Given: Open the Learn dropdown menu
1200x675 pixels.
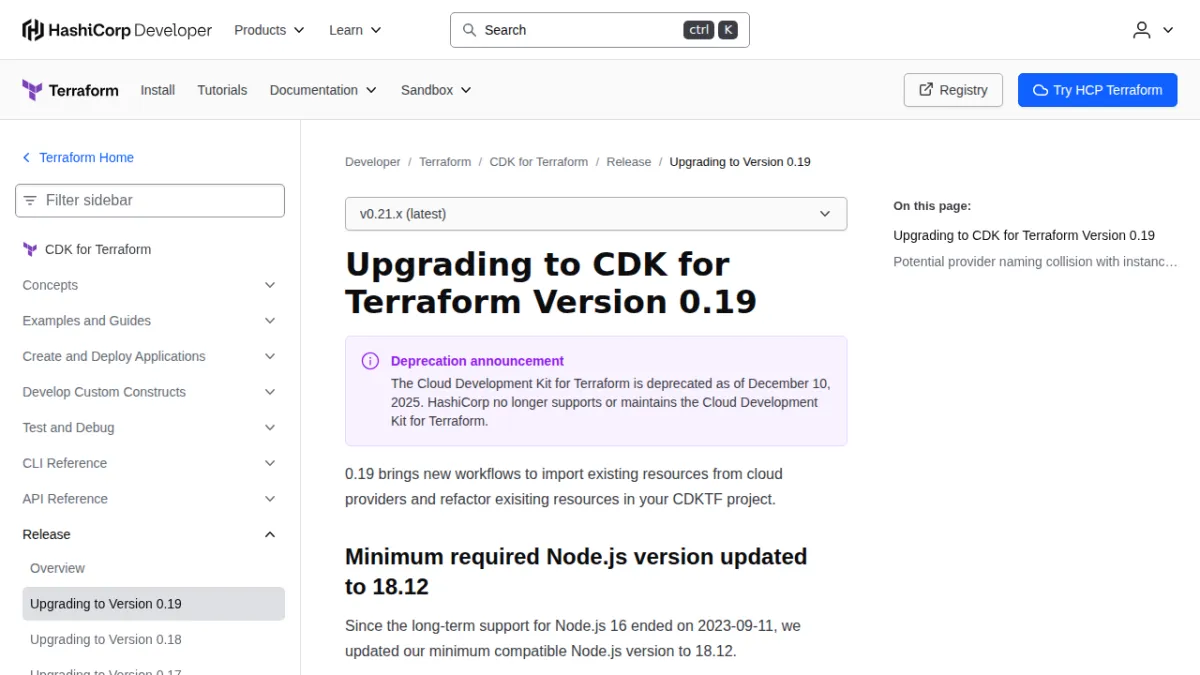Looking at the screenshot, I should (355, 30).
